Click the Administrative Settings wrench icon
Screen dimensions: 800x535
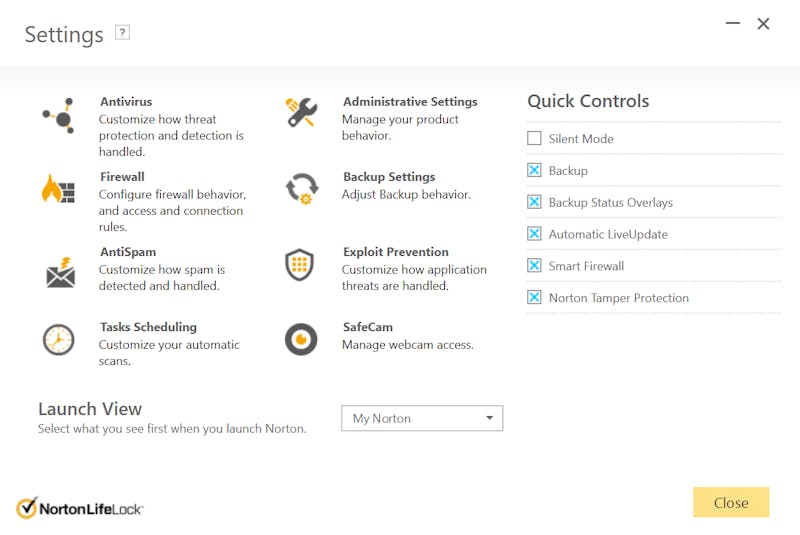point(302,112)
